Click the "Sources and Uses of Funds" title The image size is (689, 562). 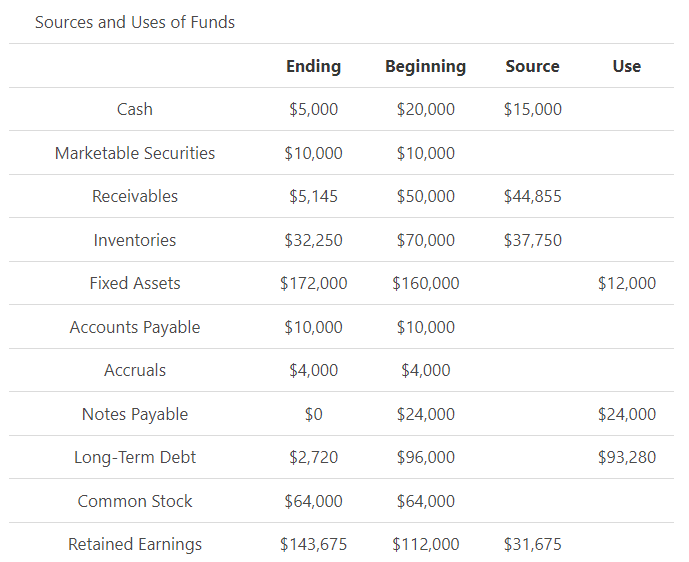[135, 22]
